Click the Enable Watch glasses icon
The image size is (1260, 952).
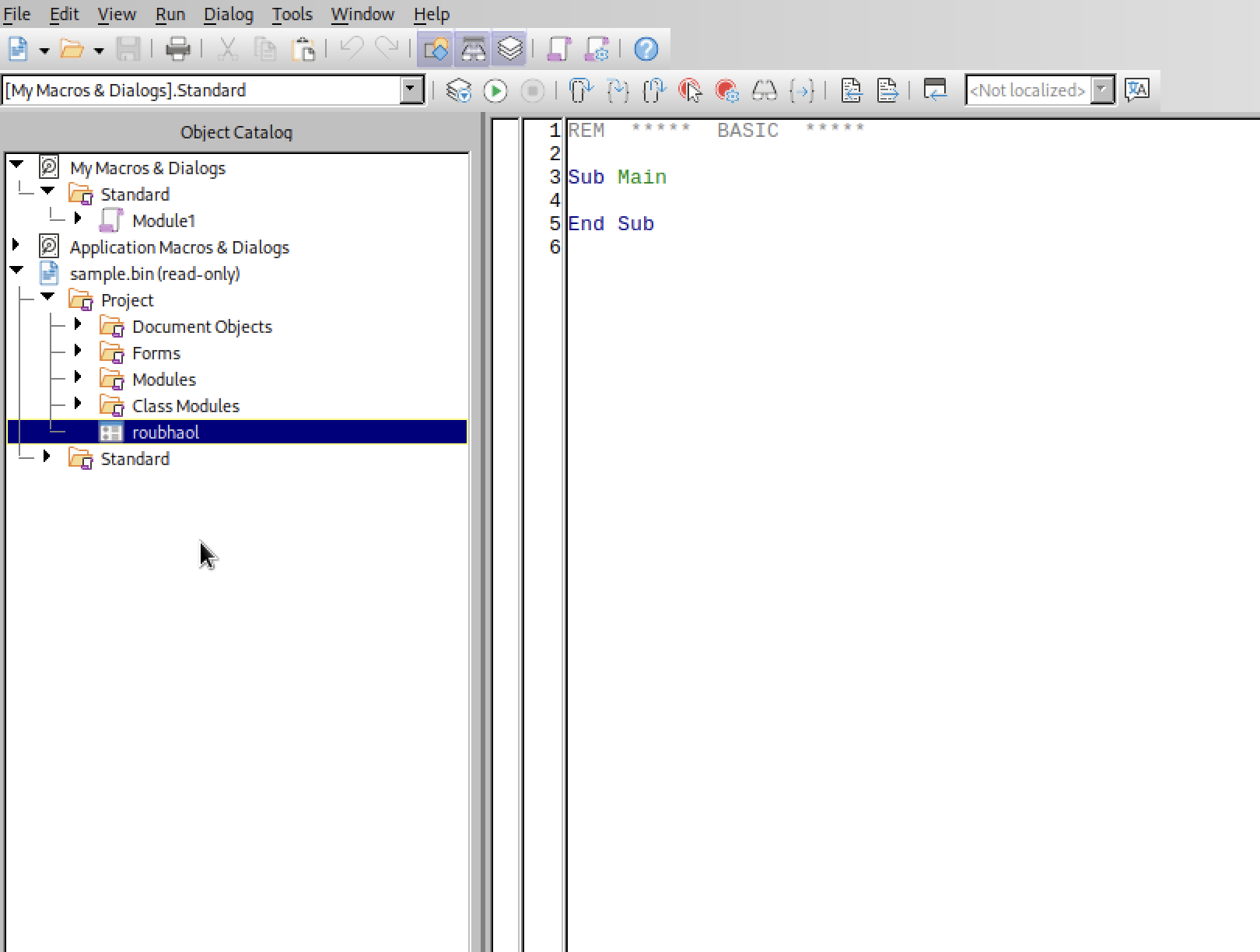(765, 90)
